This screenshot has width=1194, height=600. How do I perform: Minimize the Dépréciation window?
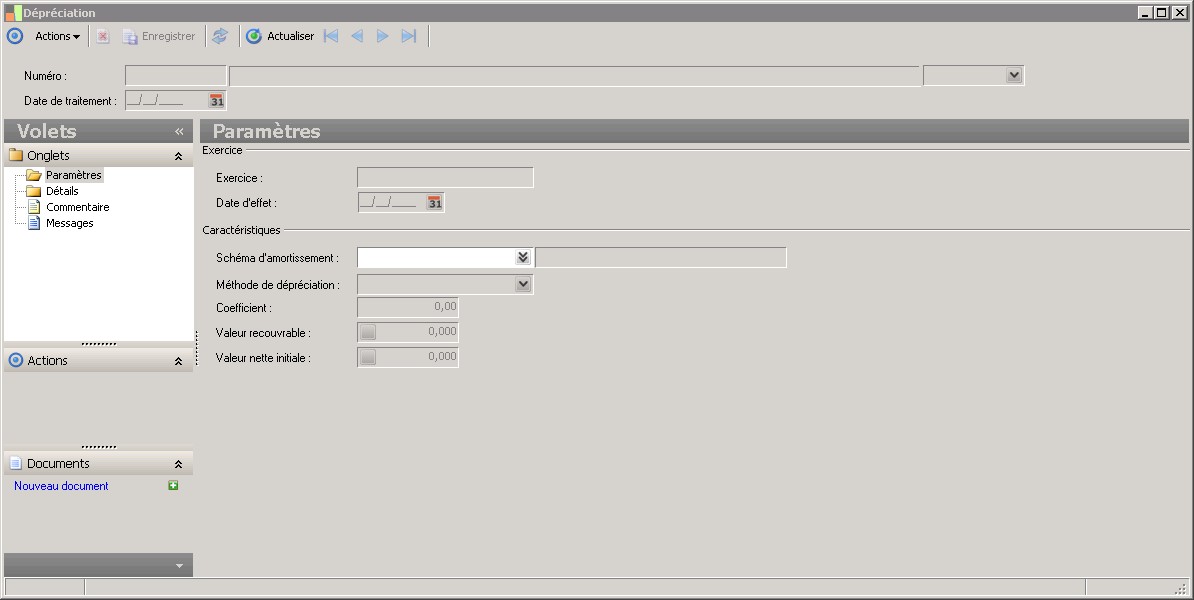click(x=1146, y=12)
